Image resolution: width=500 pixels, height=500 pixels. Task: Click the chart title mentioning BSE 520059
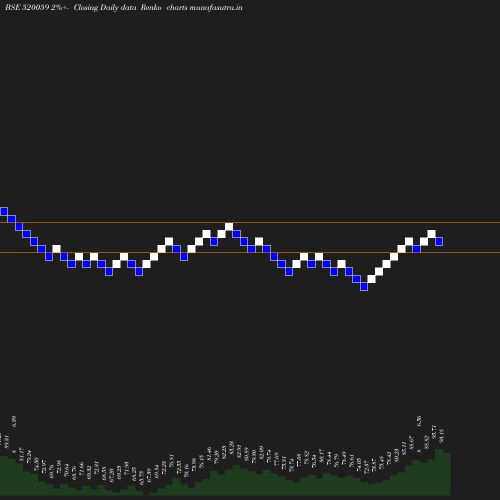tap(124, 7)
